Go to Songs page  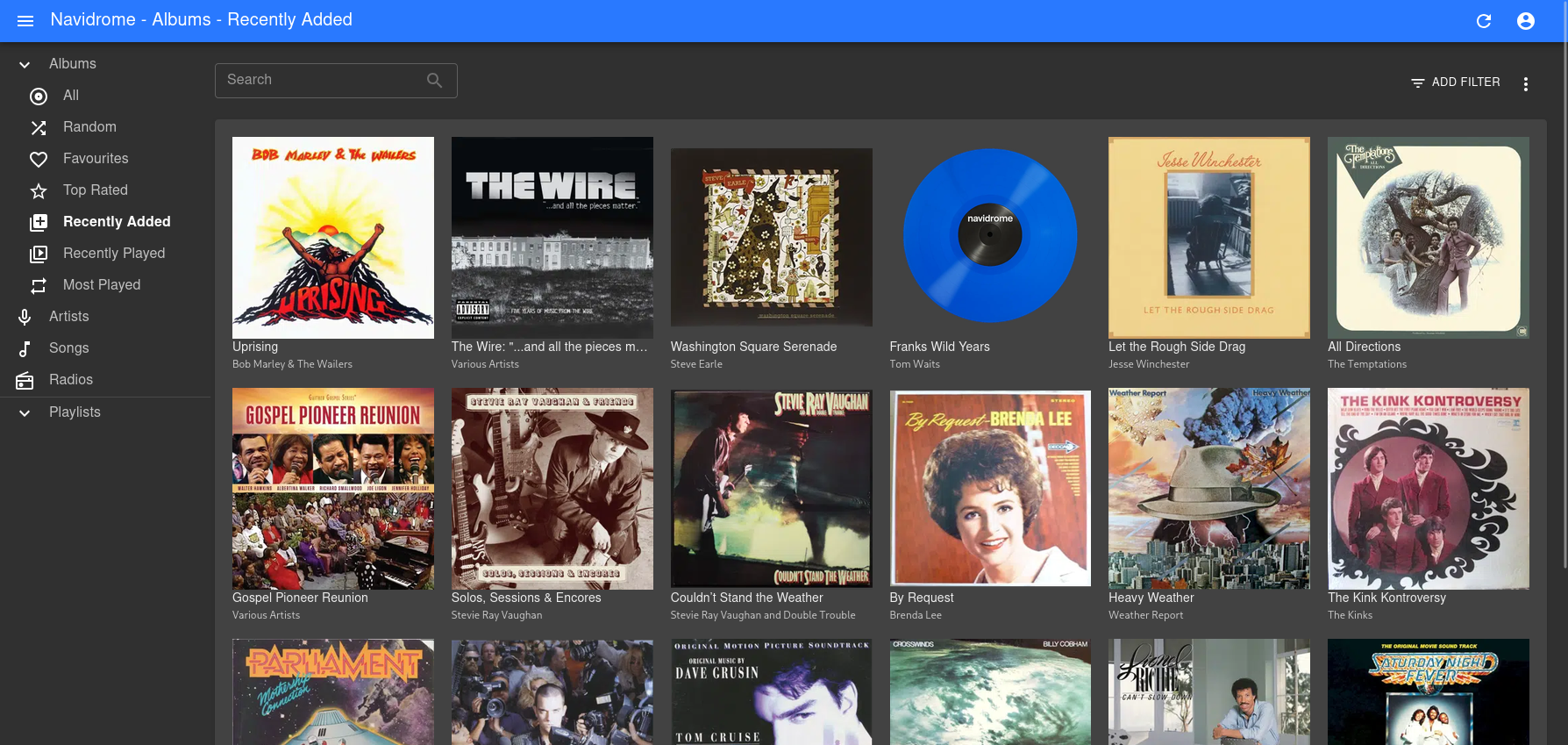pos(105,348)
